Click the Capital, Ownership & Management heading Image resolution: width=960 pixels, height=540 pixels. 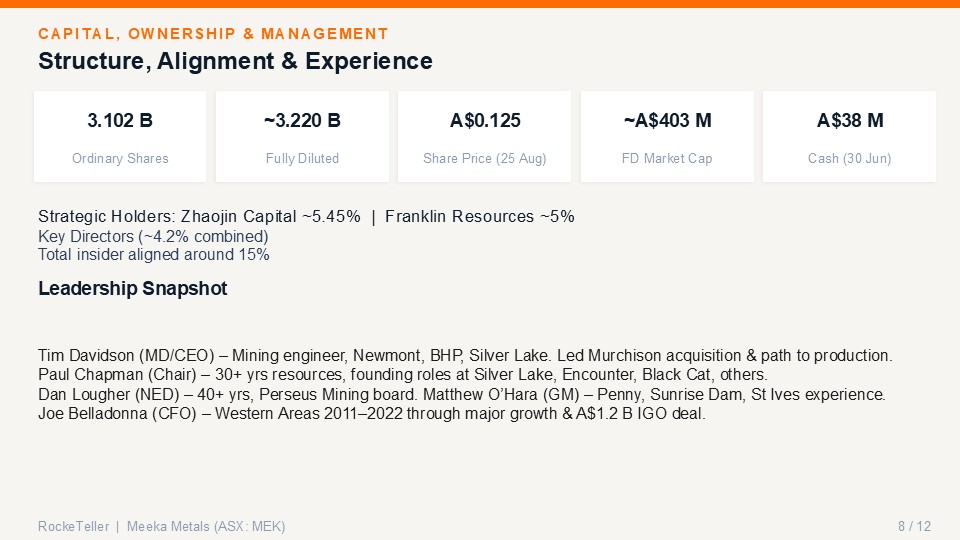coord(213,34)
